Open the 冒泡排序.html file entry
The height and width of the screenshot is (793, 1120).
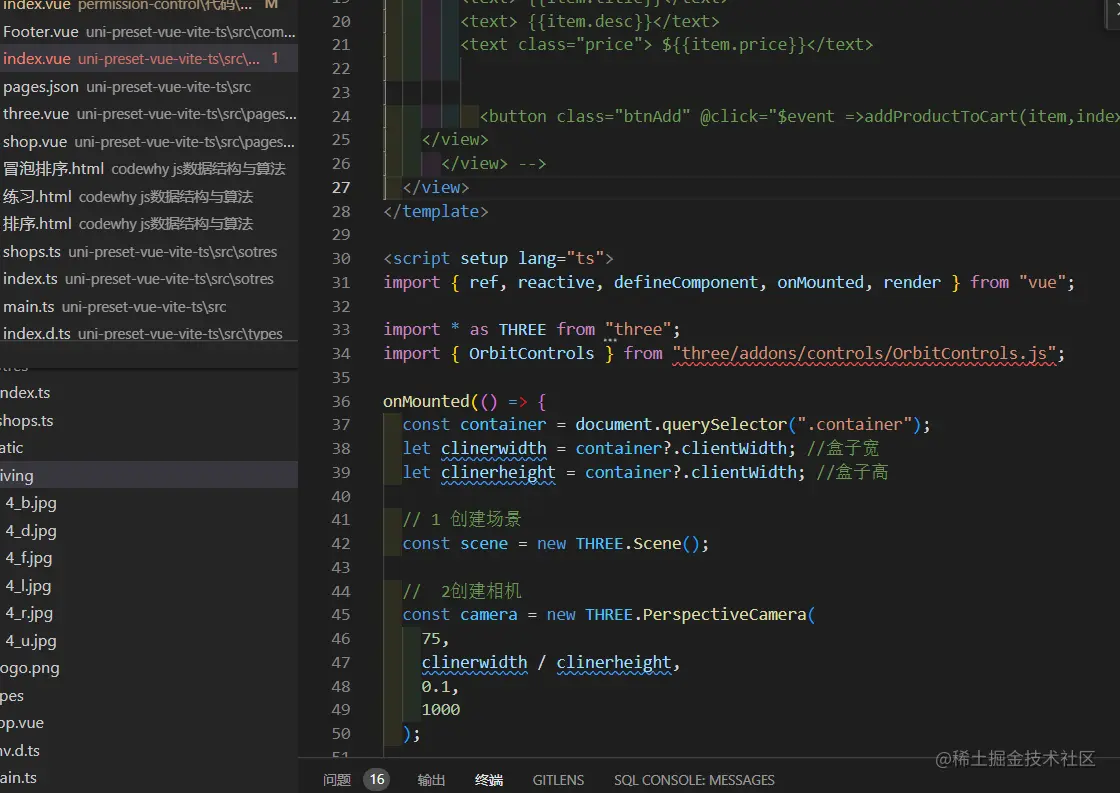tap(54, 169)
